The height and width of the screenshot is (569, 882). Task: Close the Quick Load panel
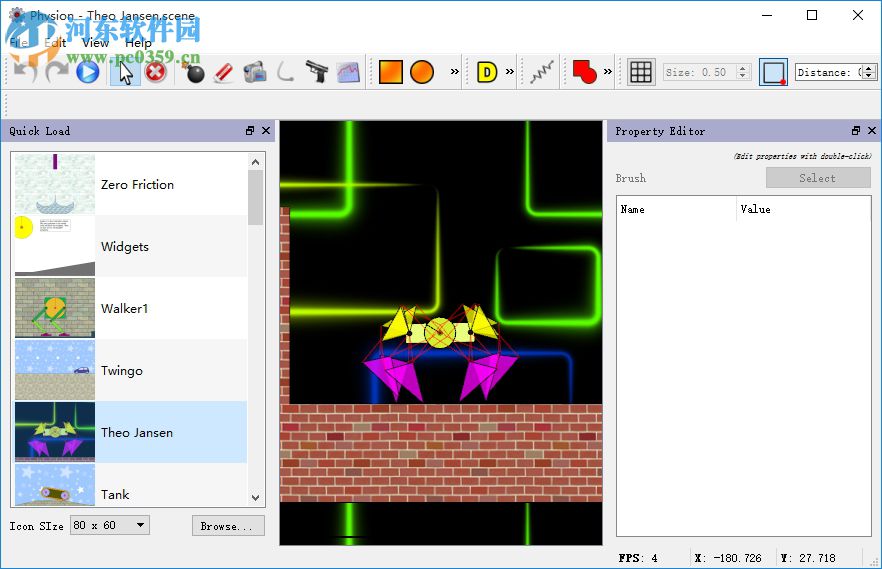pyautogui.click(x=266, y=131)
